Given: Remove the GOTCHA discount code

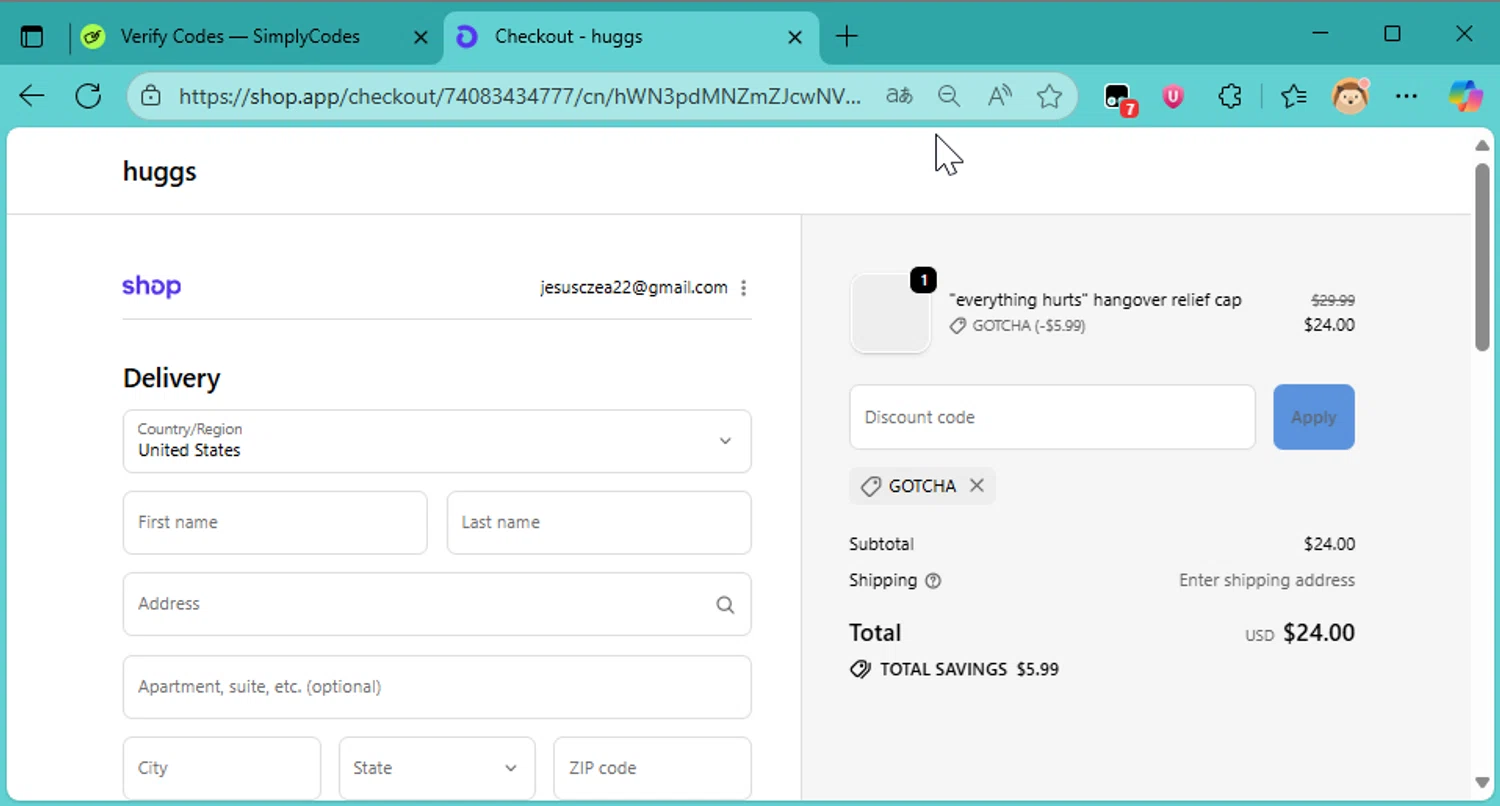Looking at the screenshot, I should (x=977, y=486).
